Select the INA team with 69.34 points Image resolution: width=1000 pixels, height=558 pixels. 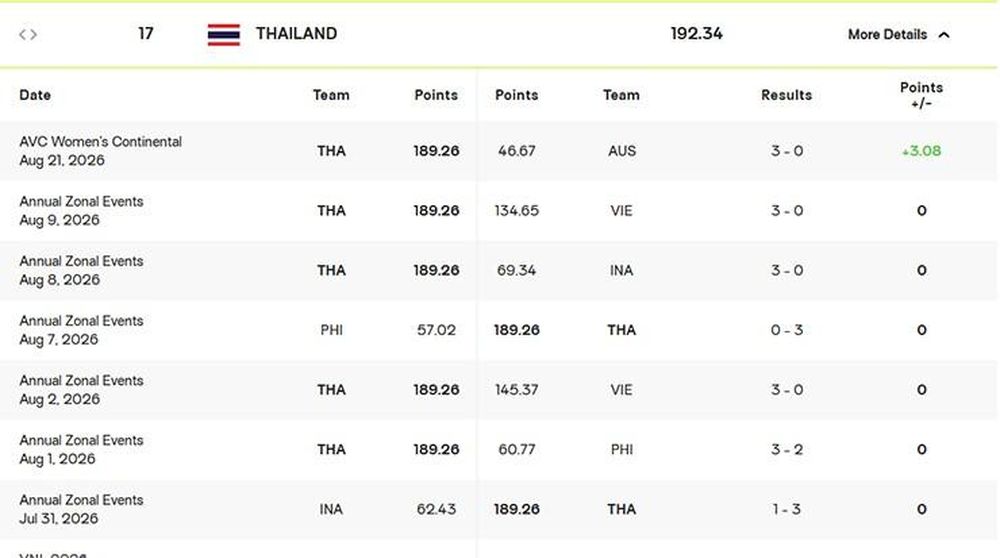[621, 270]
